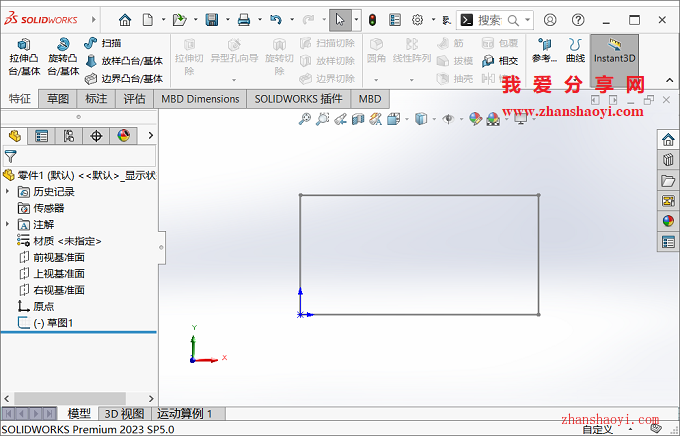Click Boundary Boss/Base (边界凸台/基体)

pyautogui.click(x=124, y=79)
